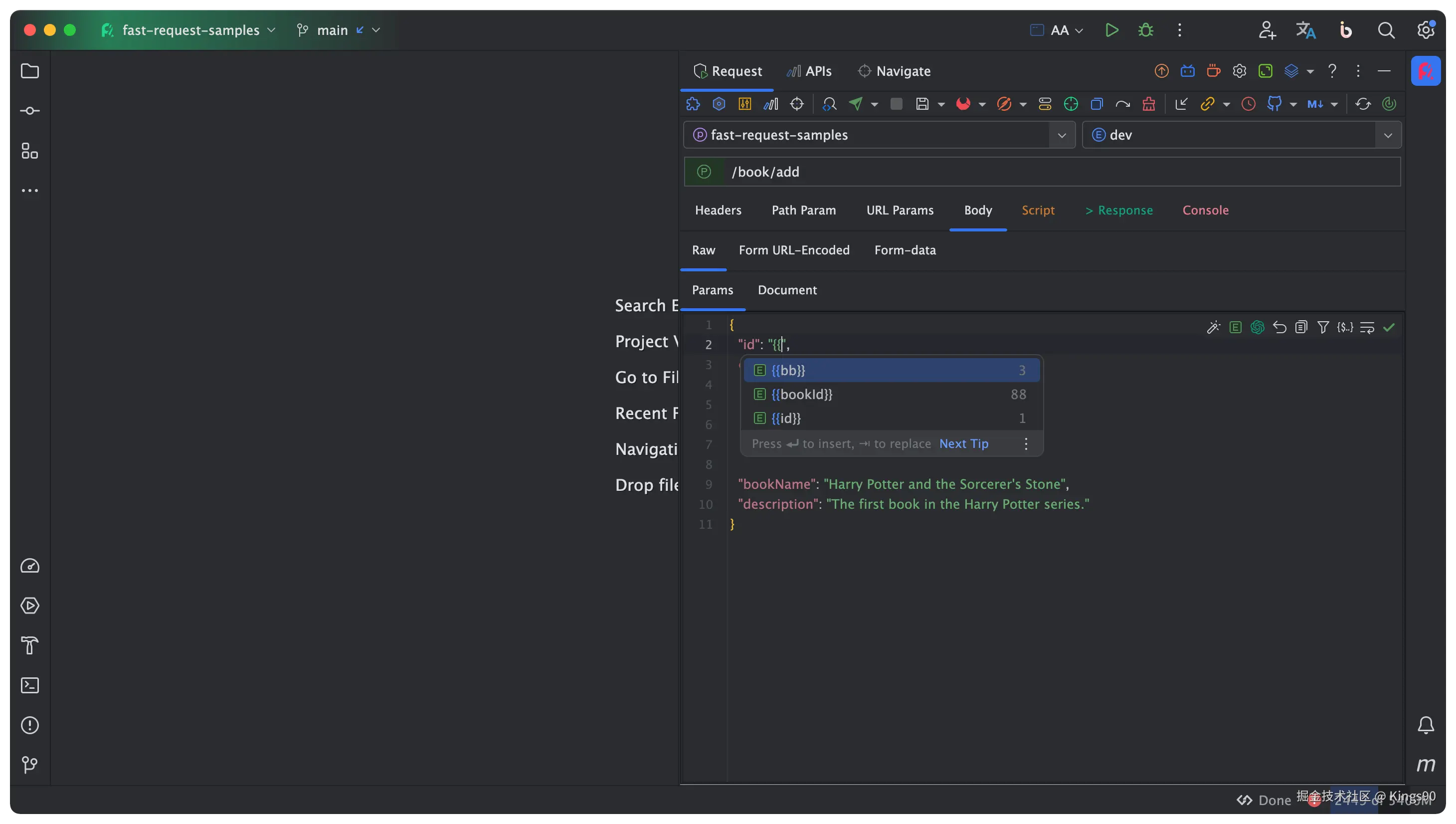The width and height of the screenshot is (1456, 824).
Task: Expand the dev environment dropdown
Action: tap(1388, 135)
